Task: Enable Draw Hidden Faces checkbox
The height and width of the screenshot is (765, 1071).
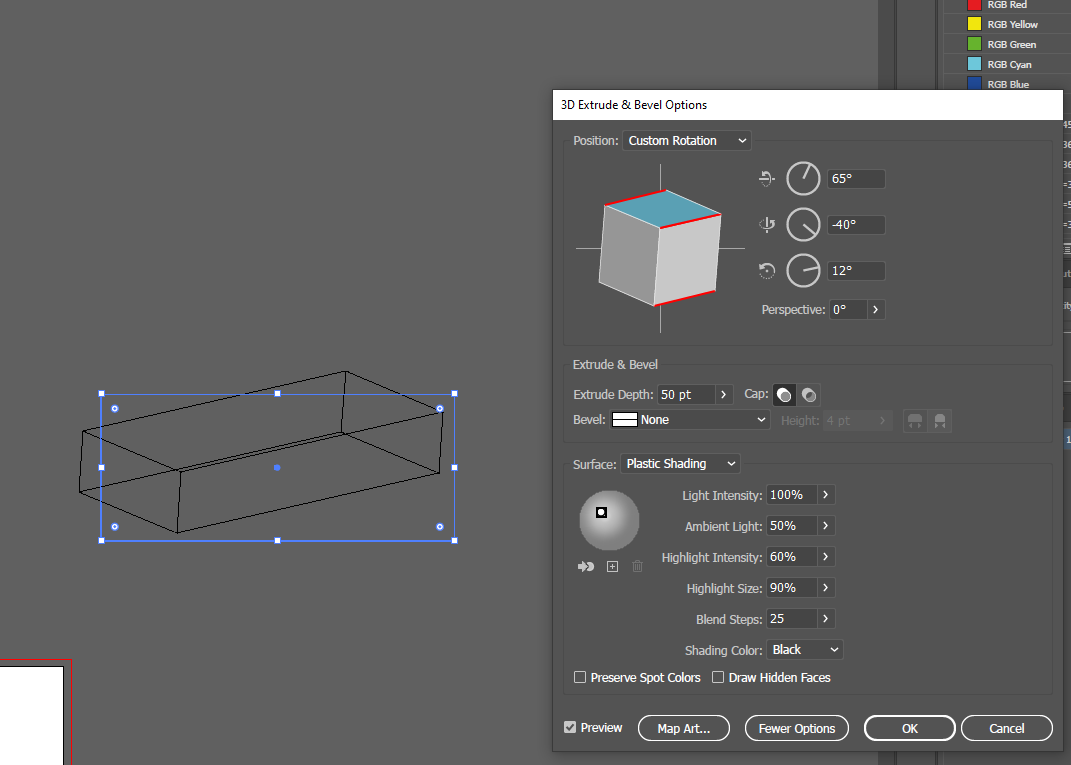Action: [718, 678]
